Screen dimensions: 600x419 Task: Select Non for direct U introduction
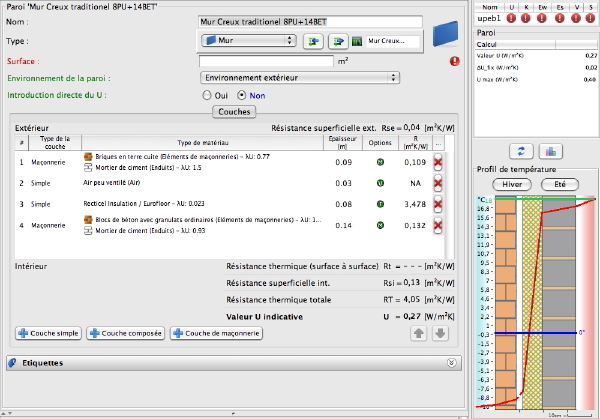(x=240, y=95)
